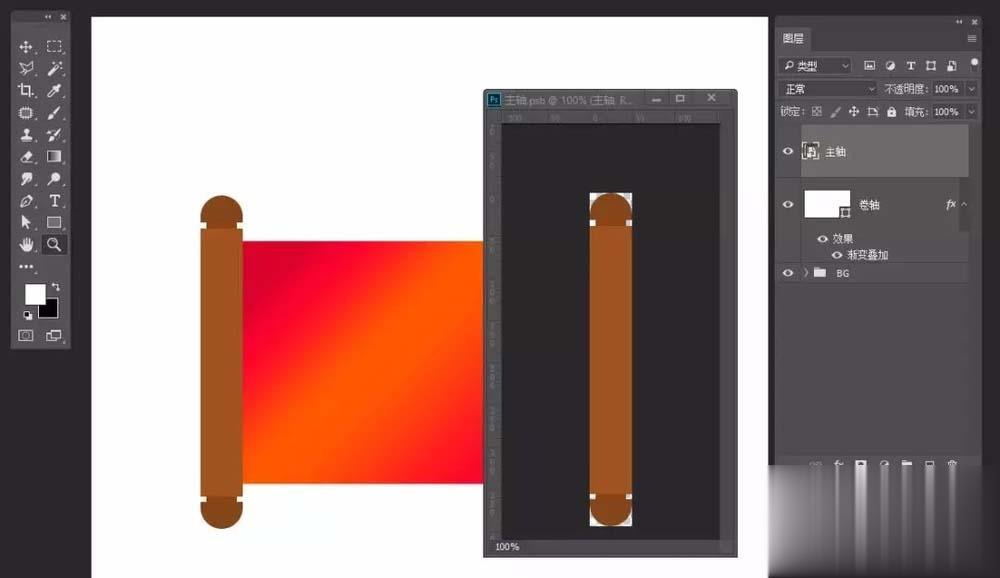Viewport: 1000px width, 578px height.
Task: Open the 不透明度 opacity slider arrow
Action: 971,89
